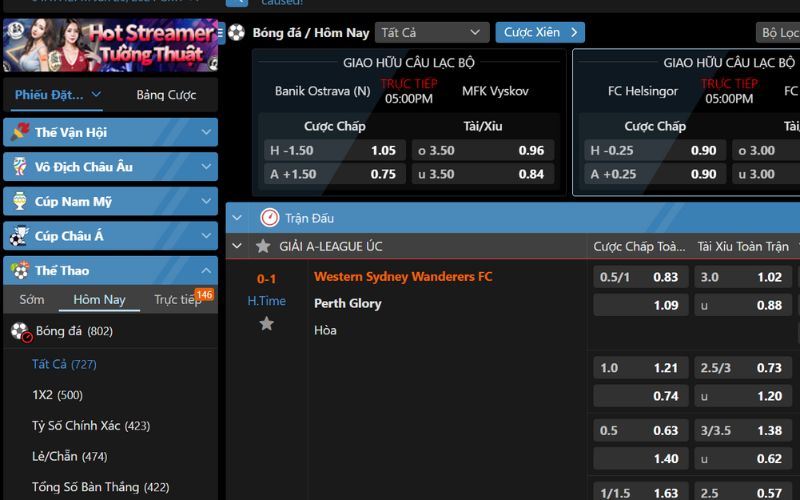Screen dimensions: 800x500
Task: Expand the Cúp Châu Á chevron
Action: [206, 236]
